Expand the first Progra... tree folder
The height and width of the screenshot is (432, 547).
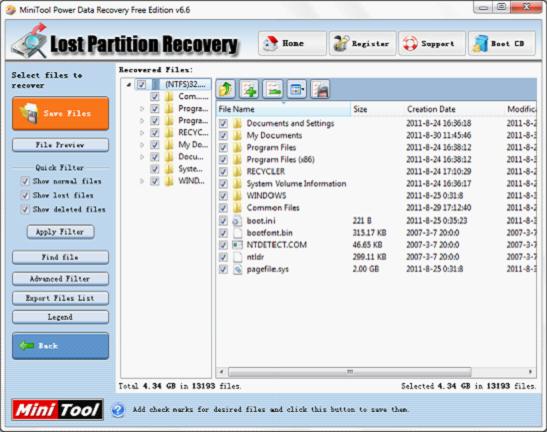[x=142, y=109]
